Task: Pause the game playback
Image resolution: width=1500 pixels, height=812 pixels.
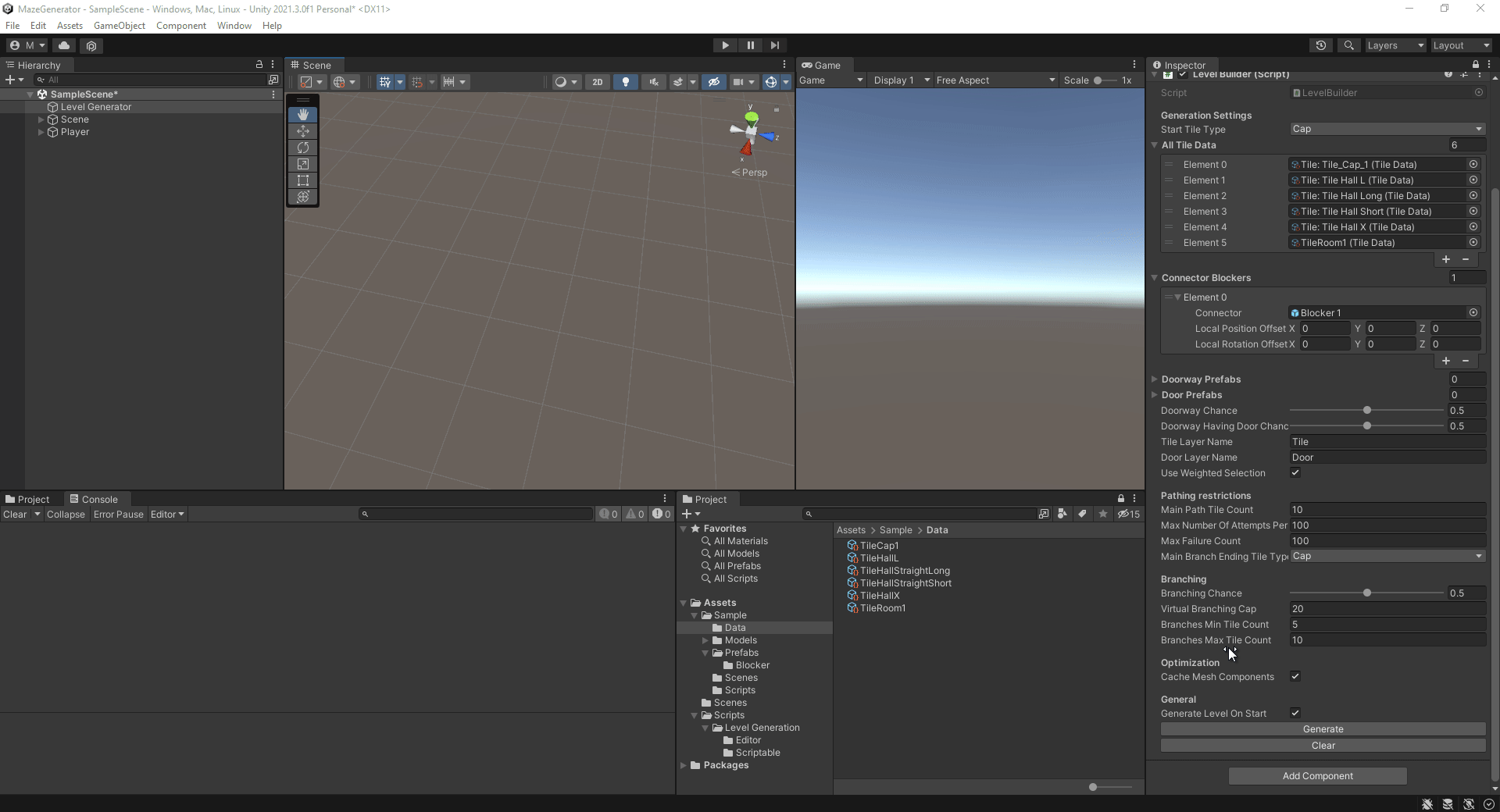Action: 750,45
